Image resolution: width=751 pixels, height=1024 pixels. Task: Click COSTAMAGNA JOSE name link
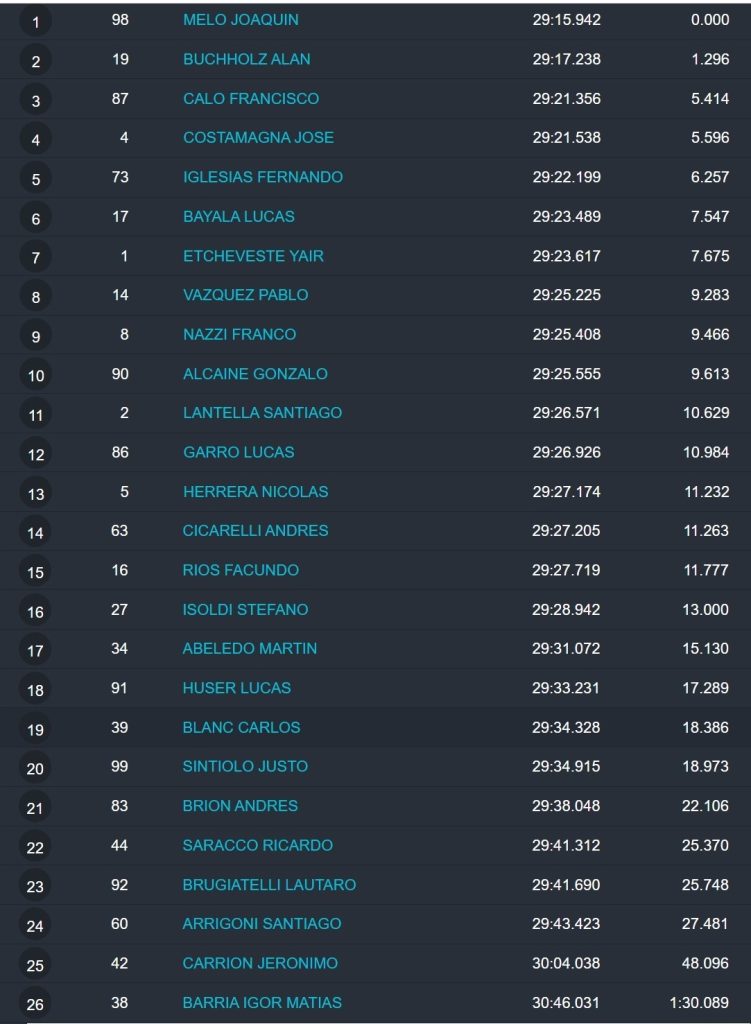(x=258, y=138)
